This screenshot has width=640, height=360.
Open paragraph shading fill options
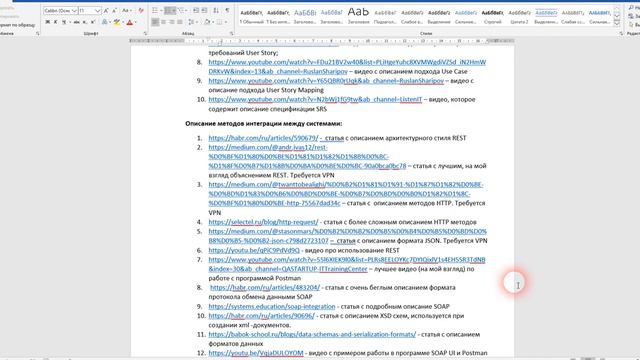coord(207,22)
